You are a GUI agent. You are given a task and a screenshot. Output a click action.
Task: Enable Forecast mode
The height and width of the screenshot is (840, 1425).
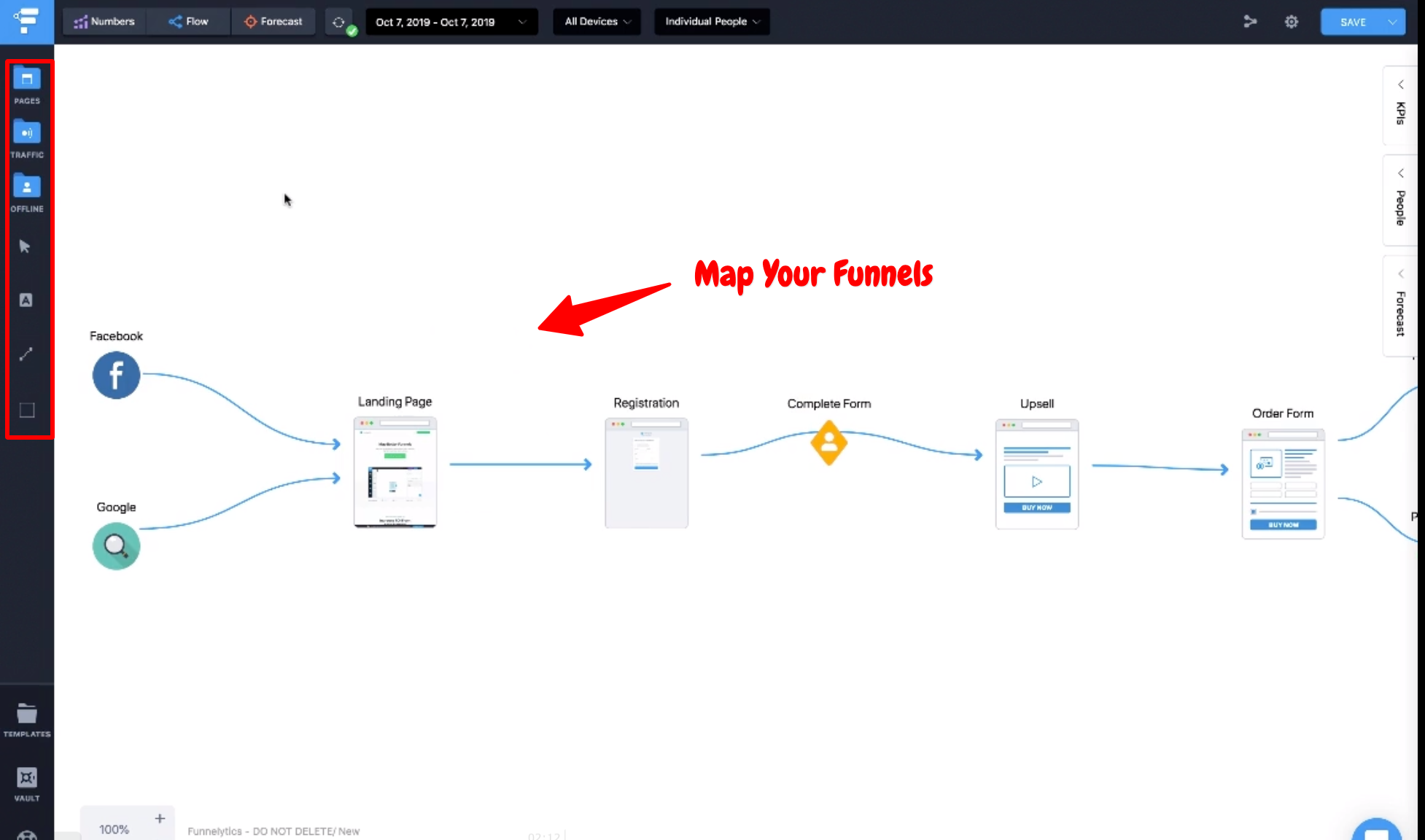coord(273,21)
